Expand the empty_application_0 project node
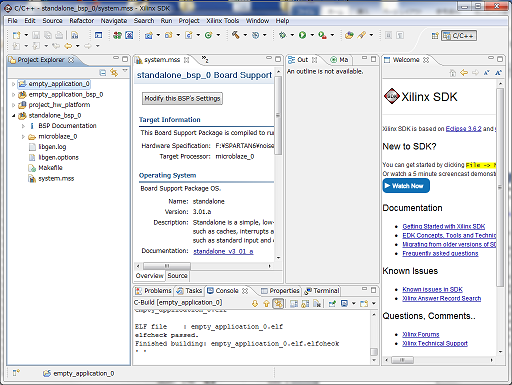The image size is (512, 385). pos(13,84)
